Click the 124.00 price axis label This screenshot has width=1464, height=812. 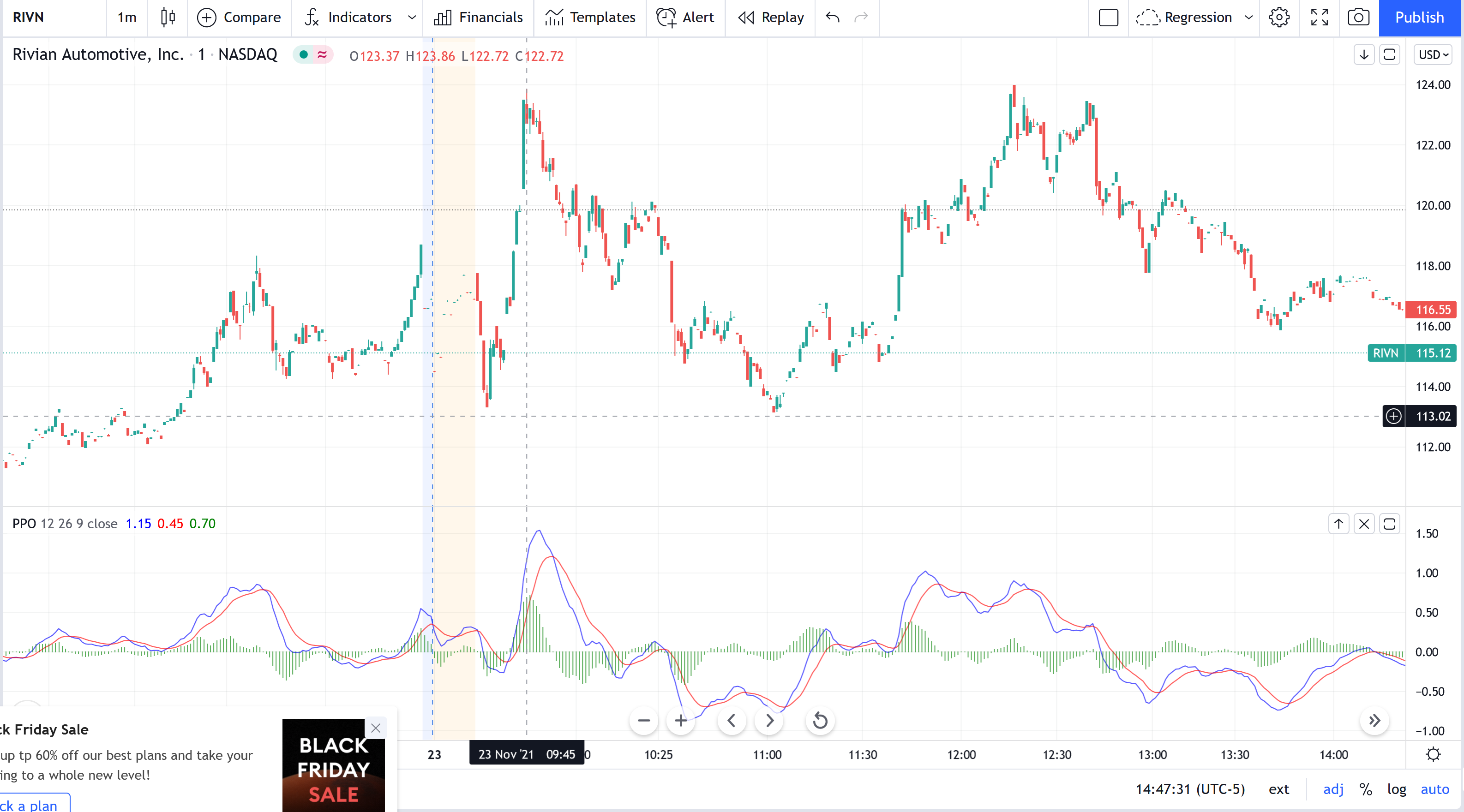point(1433,85)
